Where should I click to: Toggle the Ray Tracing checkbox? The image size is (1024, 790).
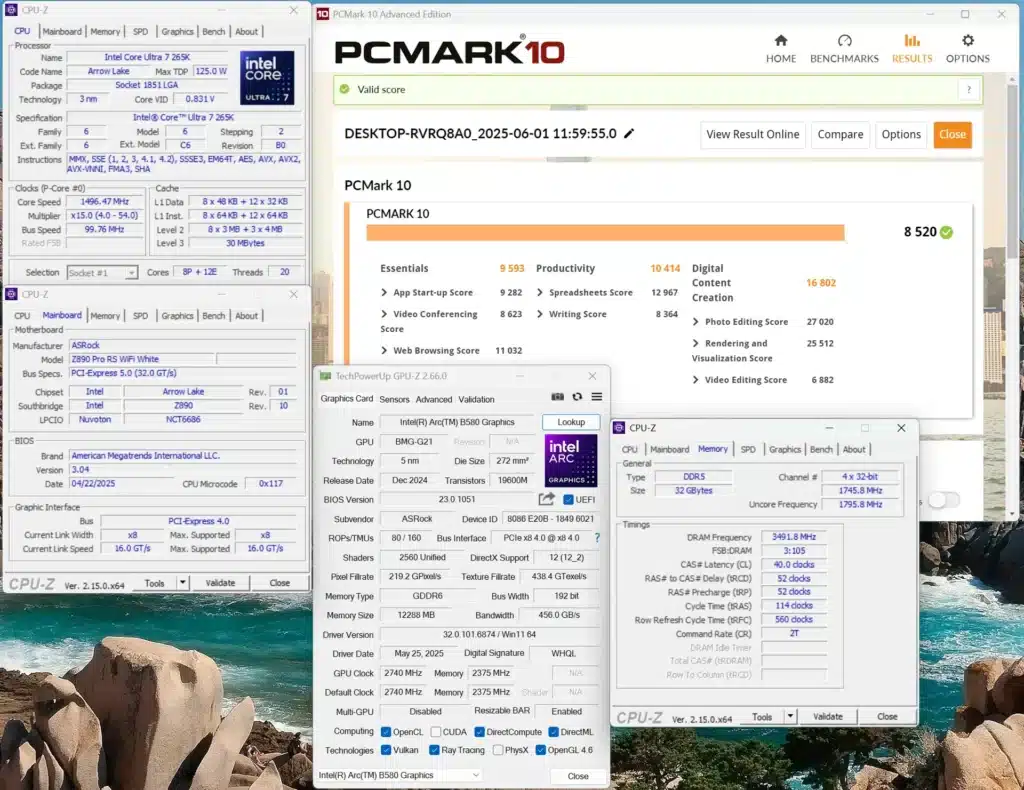click(434, 750)
